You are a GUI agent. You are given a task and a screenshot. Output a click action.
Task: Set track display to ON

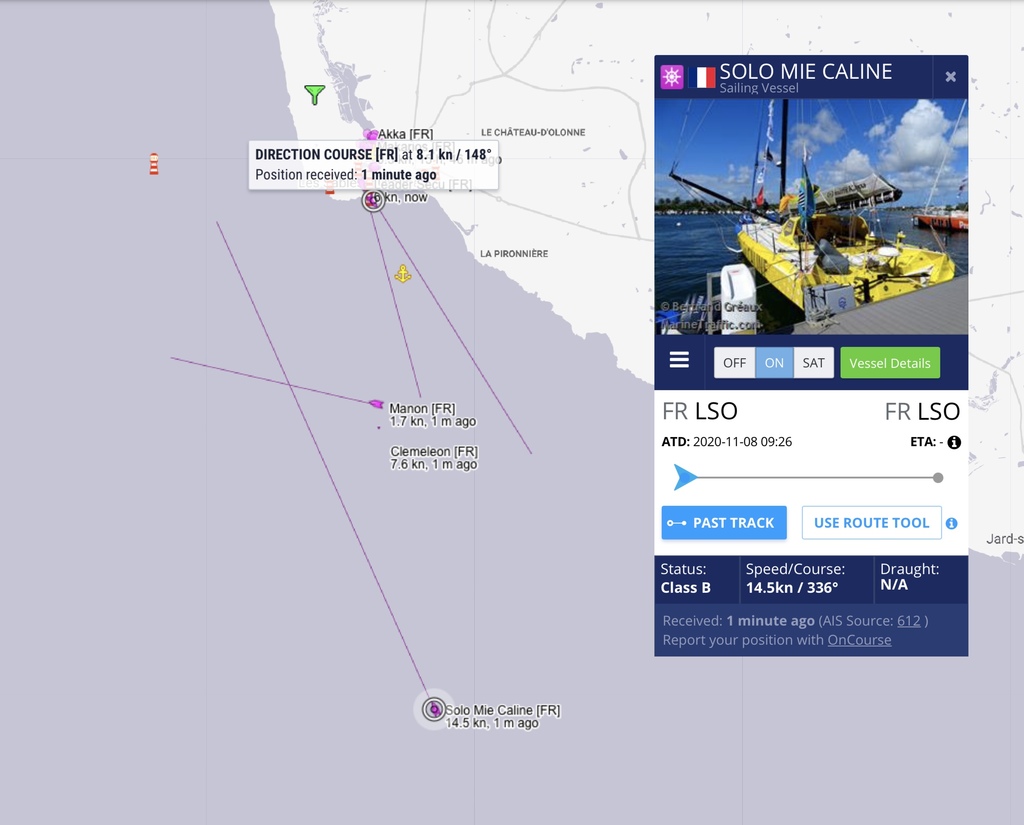pyautogui.click(x=775, y=363)
